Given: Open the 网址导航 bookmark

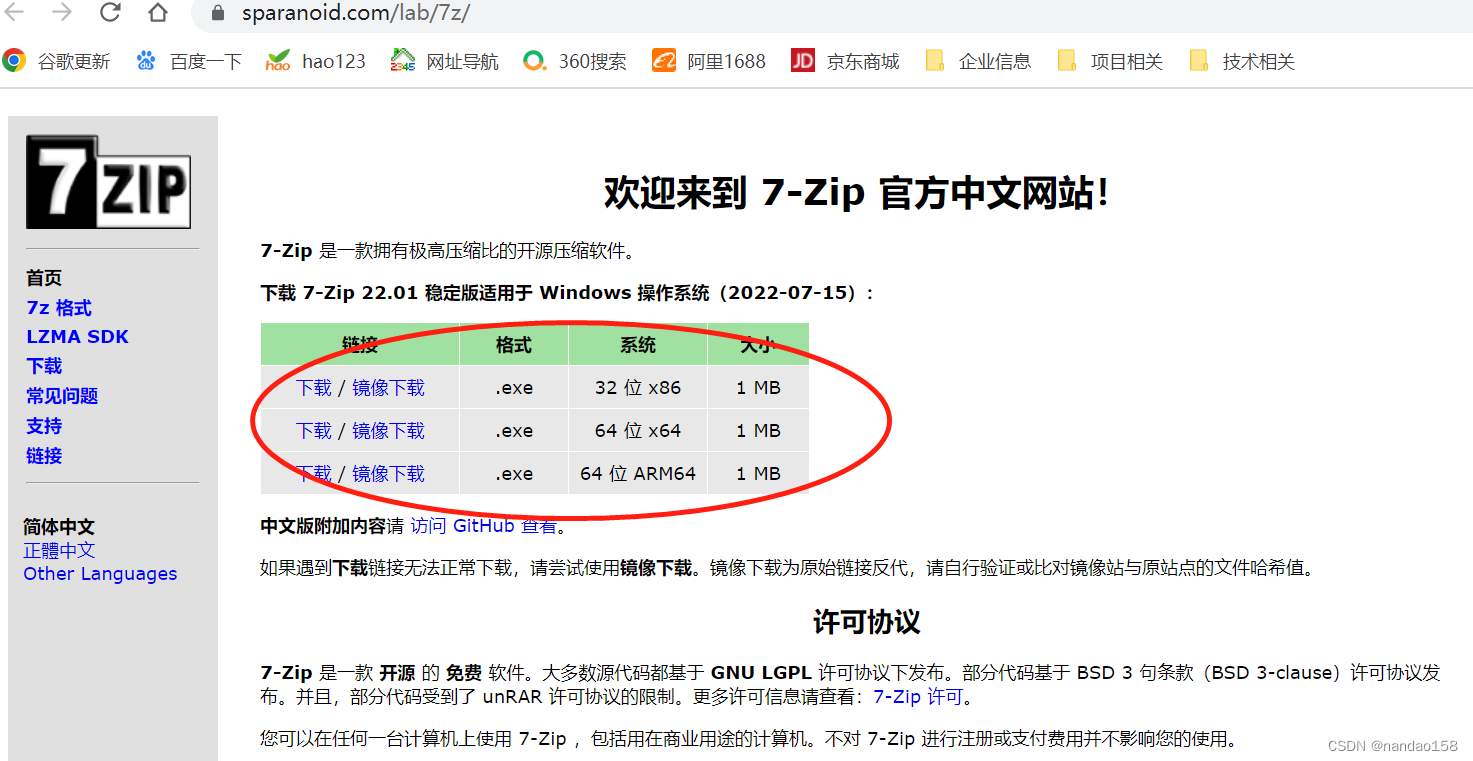Looking at the screenshot, I should (445, 61).
